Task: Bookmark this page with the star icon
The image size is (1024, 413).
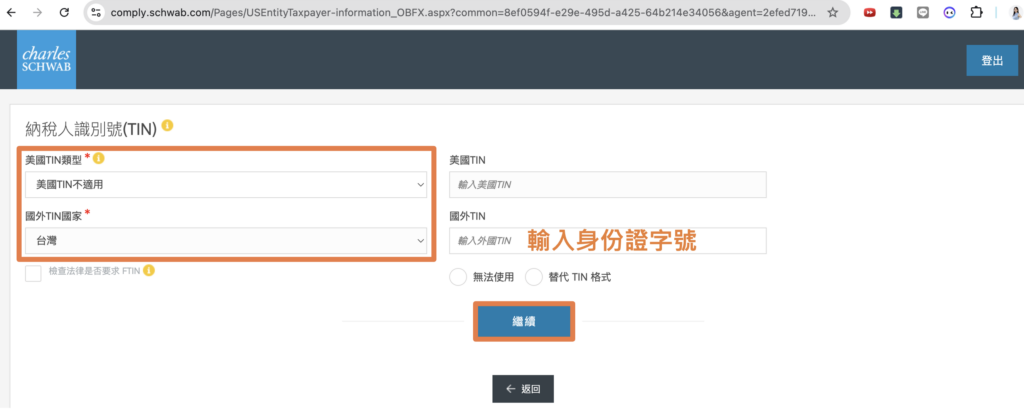Action: coord(832,13)
